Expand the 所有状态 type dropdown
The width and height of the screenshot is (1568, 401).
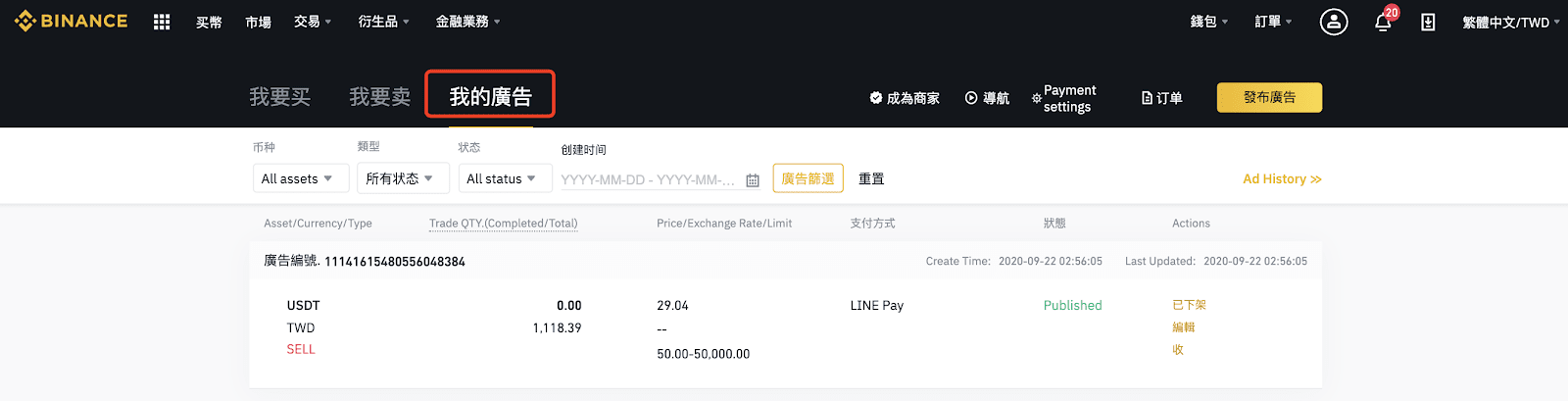pos(403,178)
